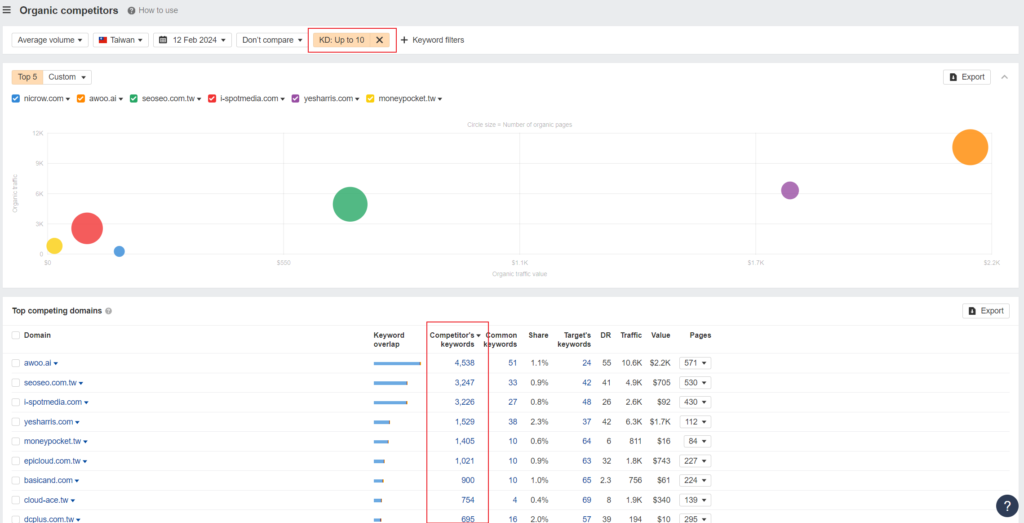Sort by Common keywords column
Image resolution: width=1024 pixels, height=523 pixels.
pyautogui.click(x=502, y=340)
